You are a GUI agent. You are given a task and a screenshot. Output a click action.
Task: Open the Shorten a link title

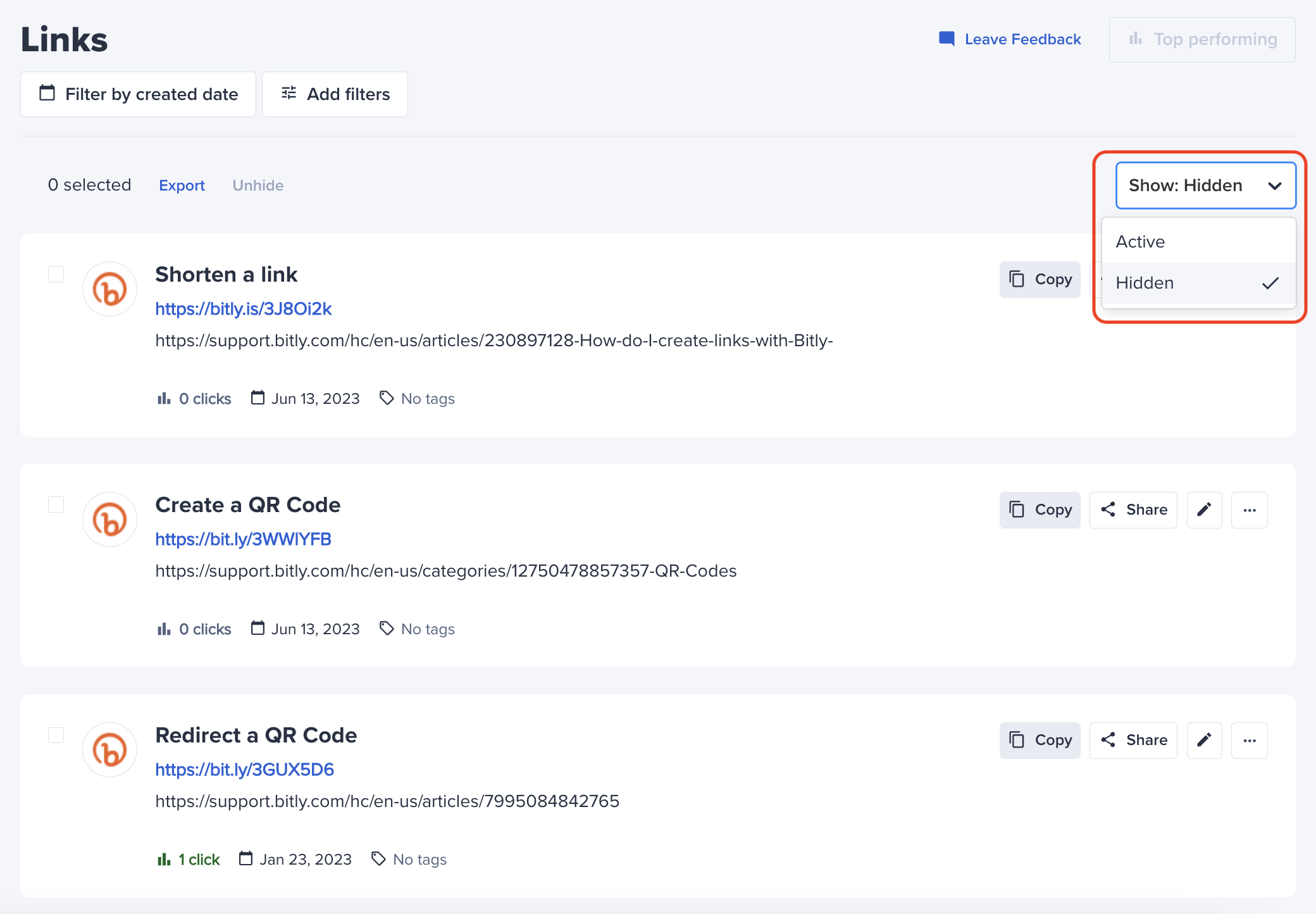click(x=227, y=274)
